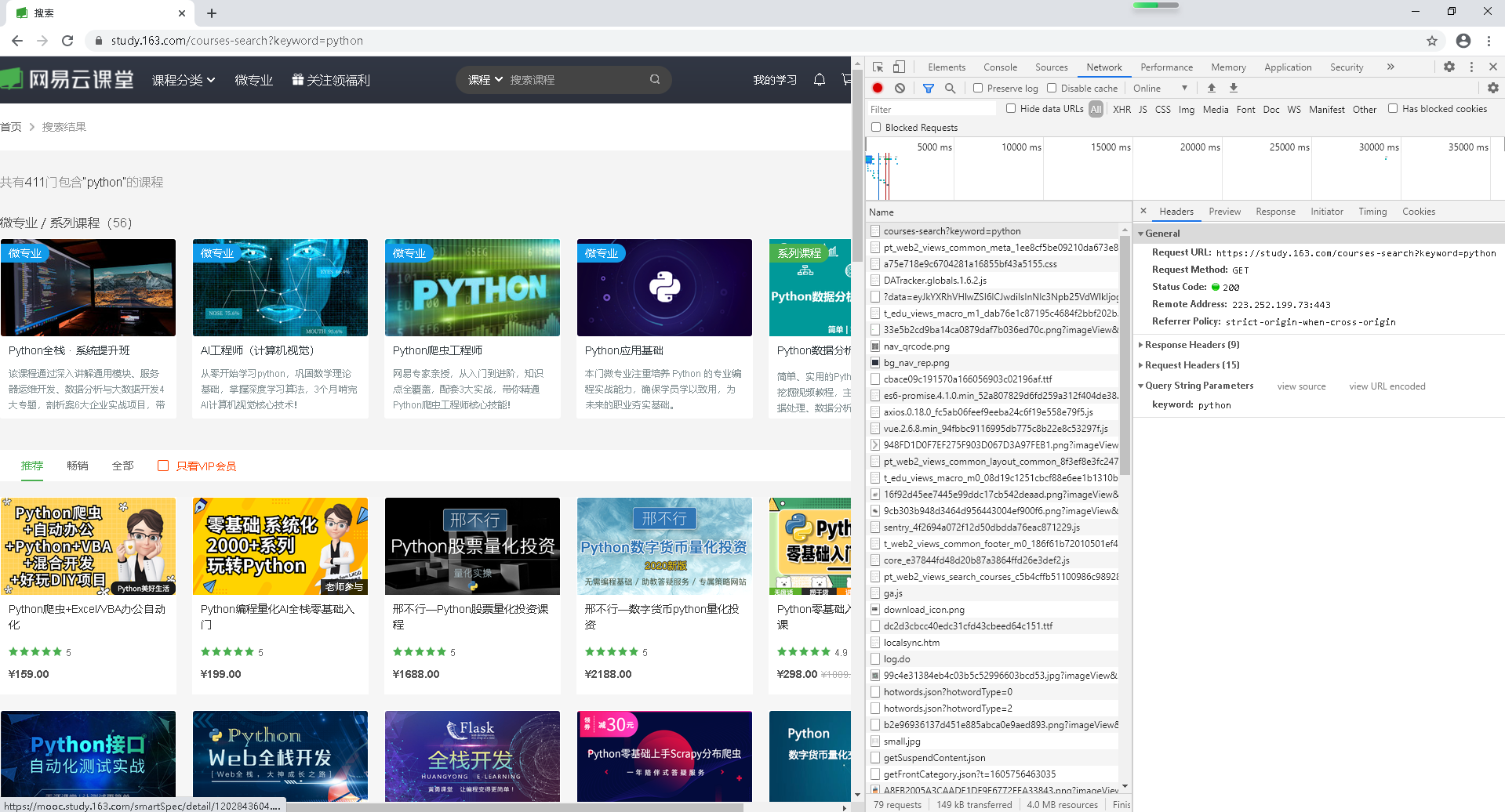Open Network panel settings gear
Viewport: 1505px width, 812px height.
1493,89
